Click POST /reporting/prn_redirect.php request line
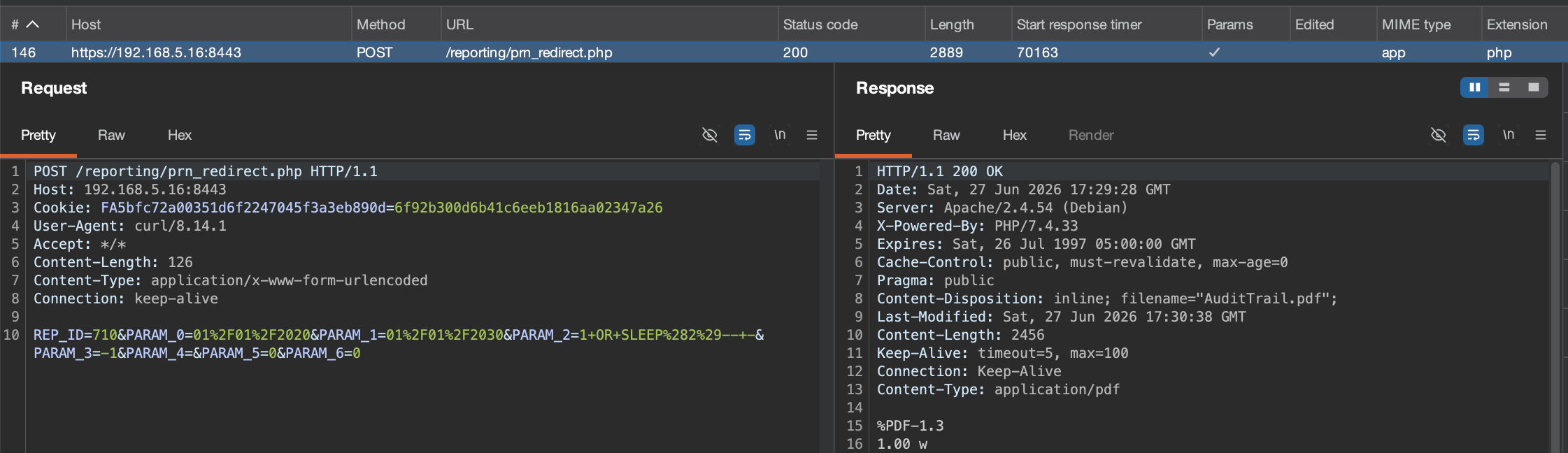The width and height of the screenshot is (1568, 453). point(205,171)
